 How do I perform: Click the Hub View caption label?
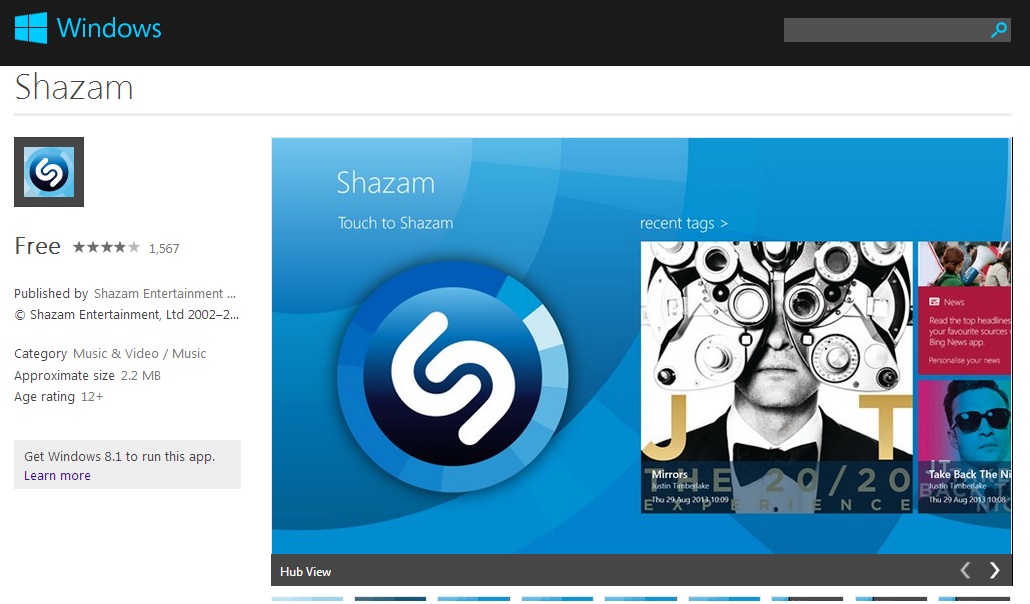(x=305, y=572)
